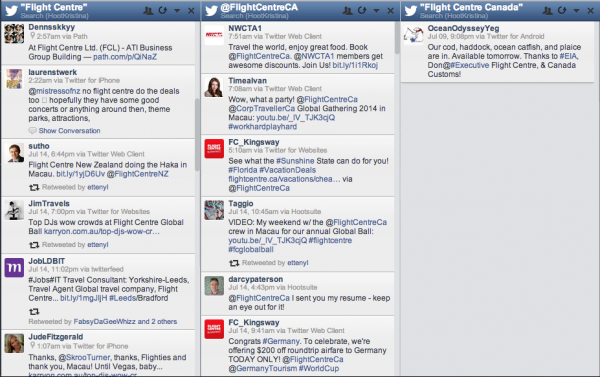Open JimTravels' profile avatar
600x377 pixels.
tap(14, 210)
